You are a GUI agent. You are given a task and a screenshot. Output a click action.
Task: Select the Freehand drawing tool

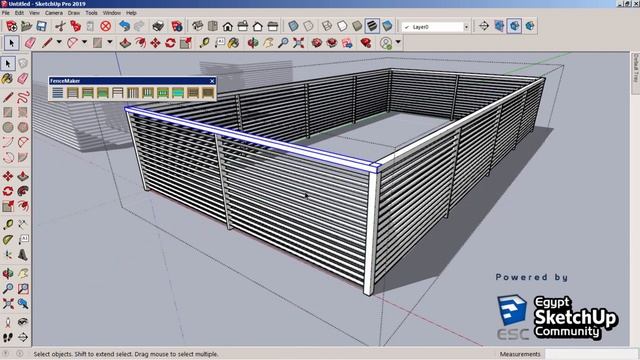coord(23,97)
